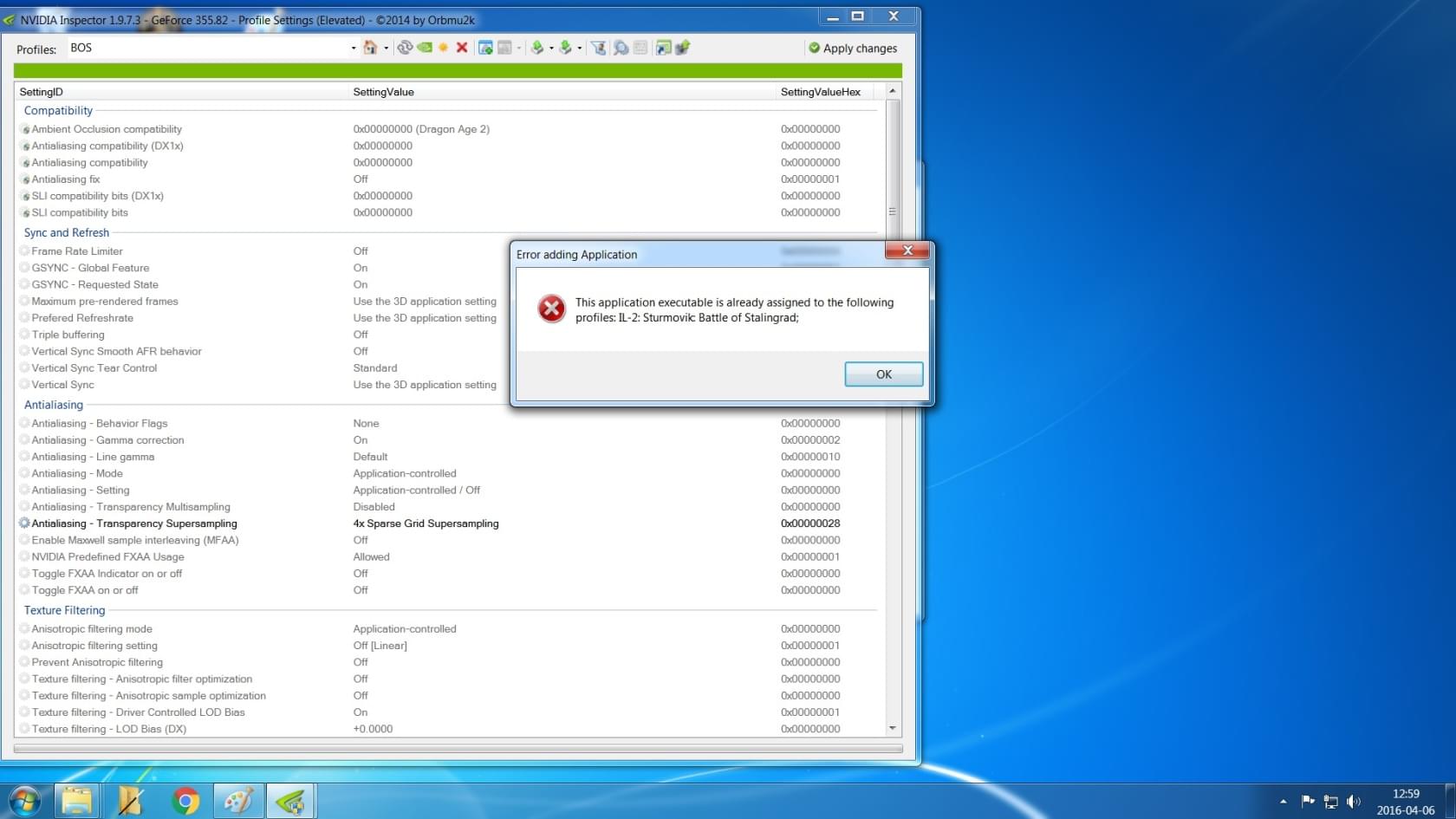Click the settings list scroll down arrow

pos(892,729)
